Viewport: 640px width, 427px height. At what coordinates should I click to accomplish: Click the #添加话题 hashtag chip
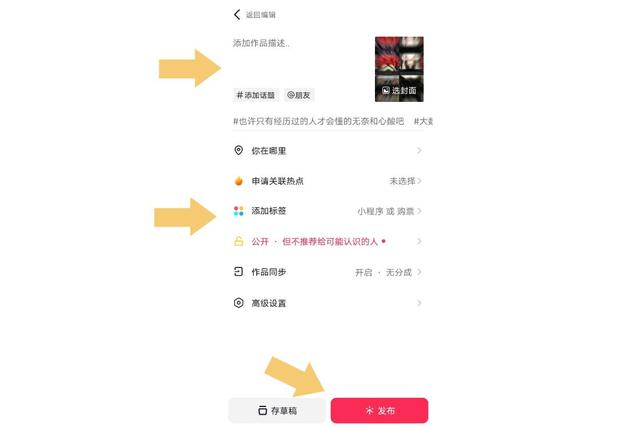pyautogui.click(x=256, y=95)
